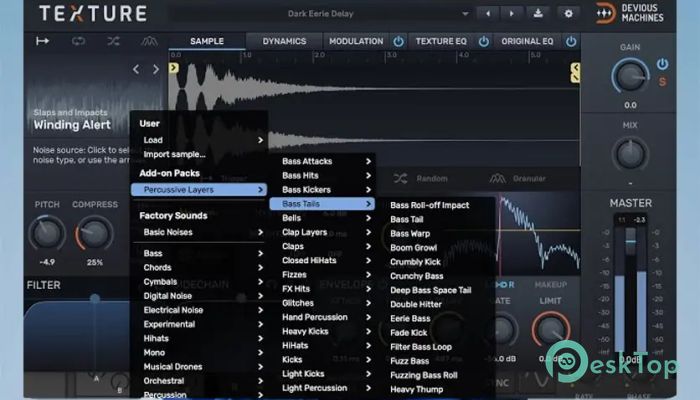
Task: Toggle the Gain section power button
Action: point(662,64)
